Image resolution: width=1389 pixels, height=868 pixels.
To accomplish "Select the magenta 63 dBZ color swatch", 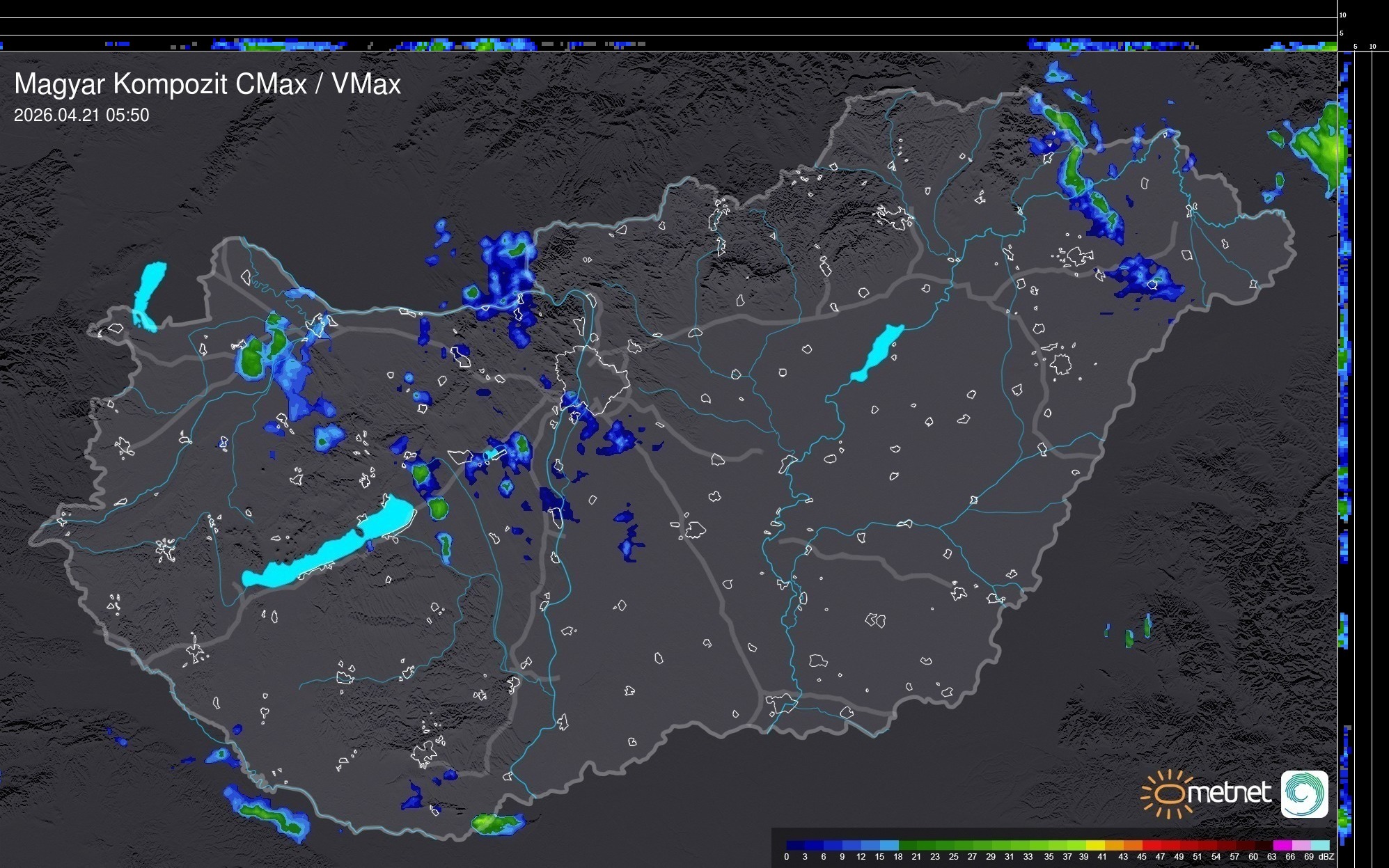I will 1282,845.
